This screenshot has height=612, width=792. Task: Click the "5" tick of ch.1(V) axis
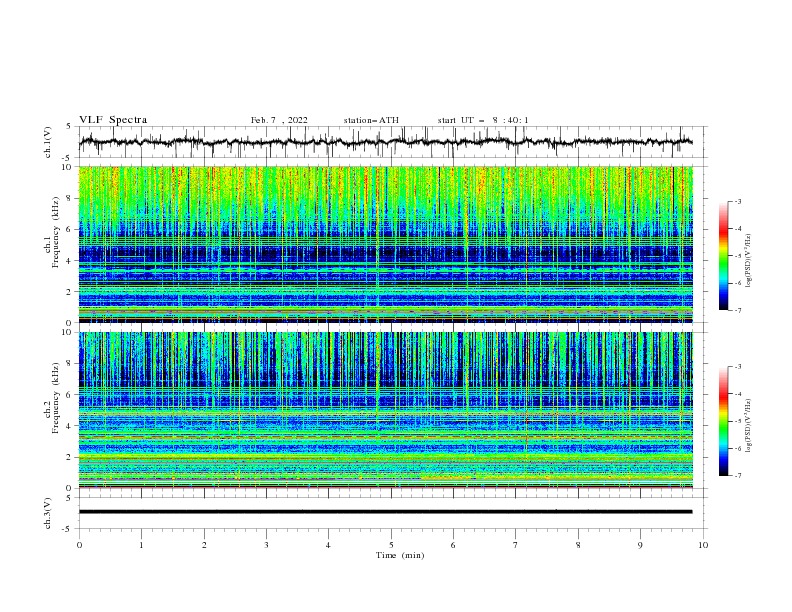coord(69,127)
